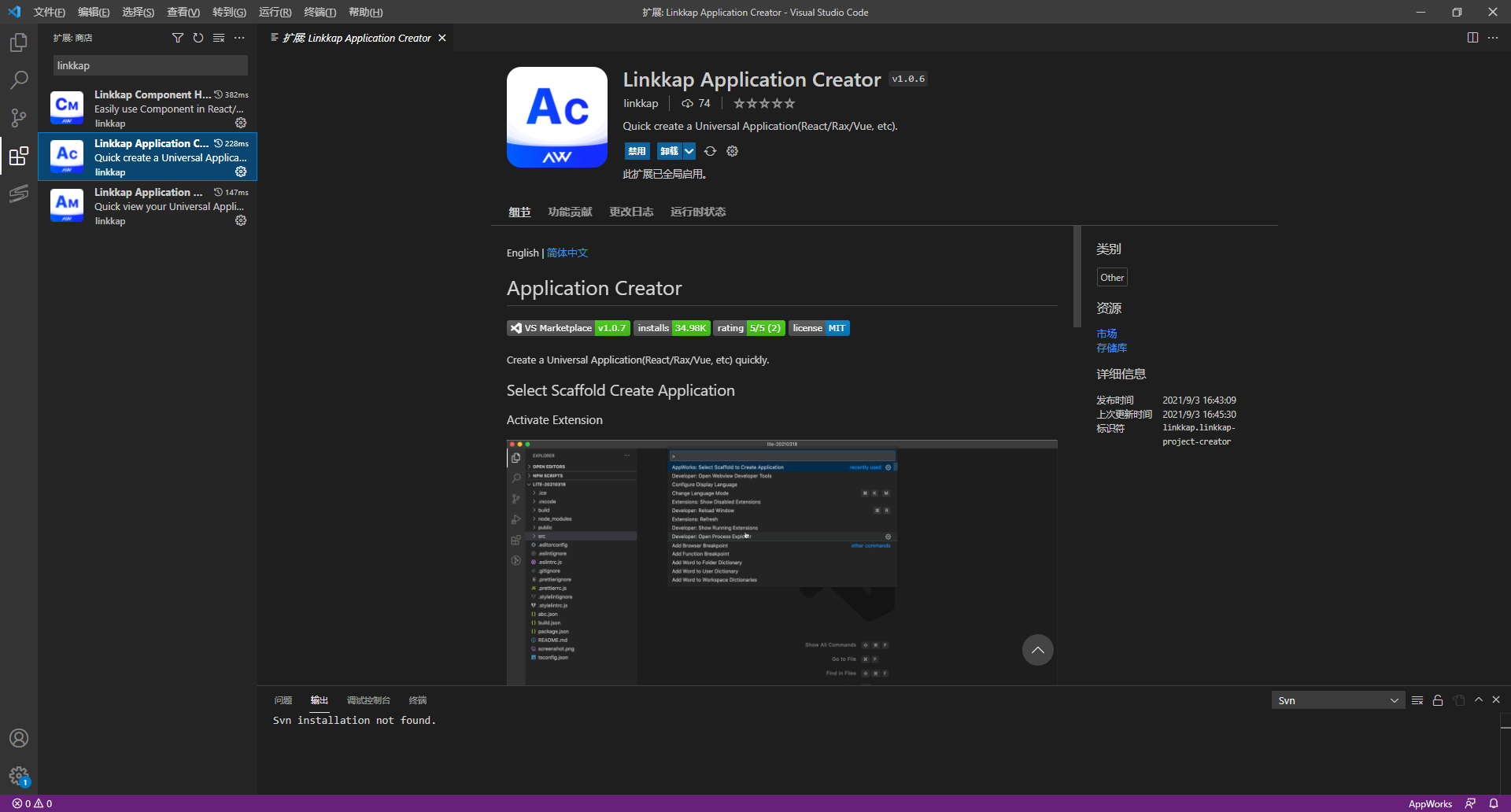Viewport: 1511px width, 812px height.
Task: Click the sync icon beside uninstall button
Action: pos(710,151)
